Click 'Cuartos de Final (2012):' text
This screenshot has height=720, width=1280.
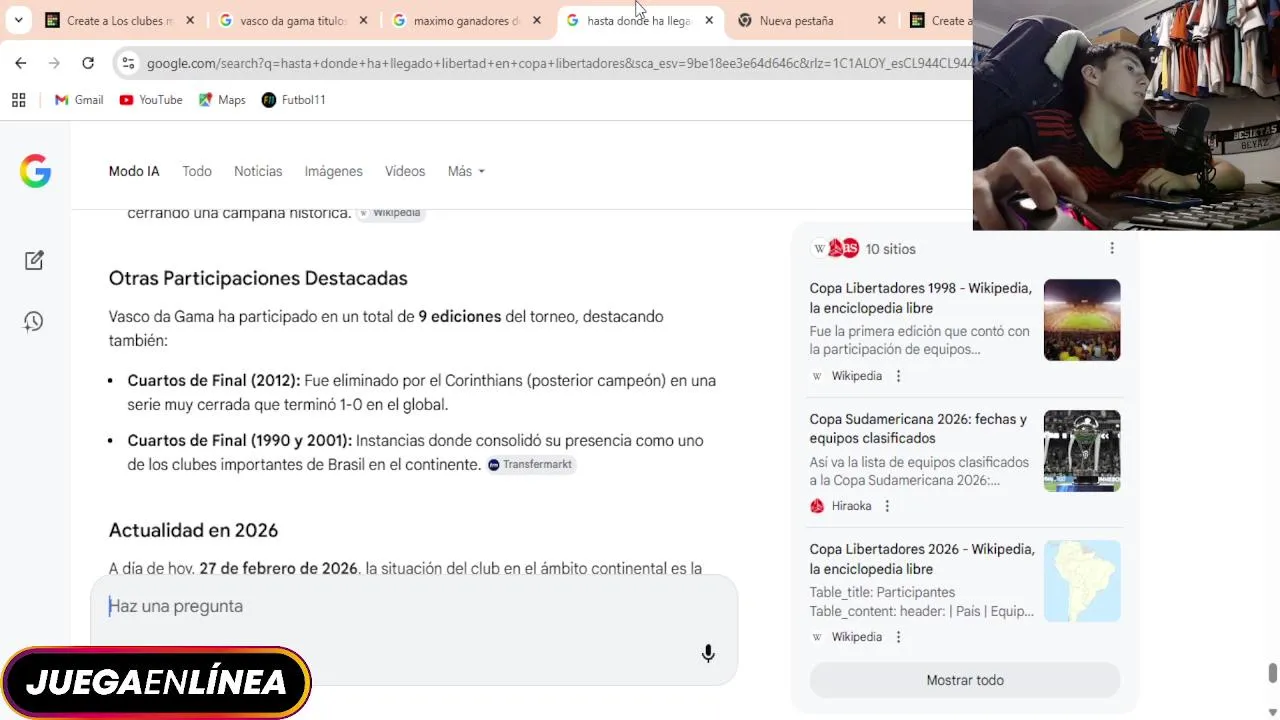[213, 380]
